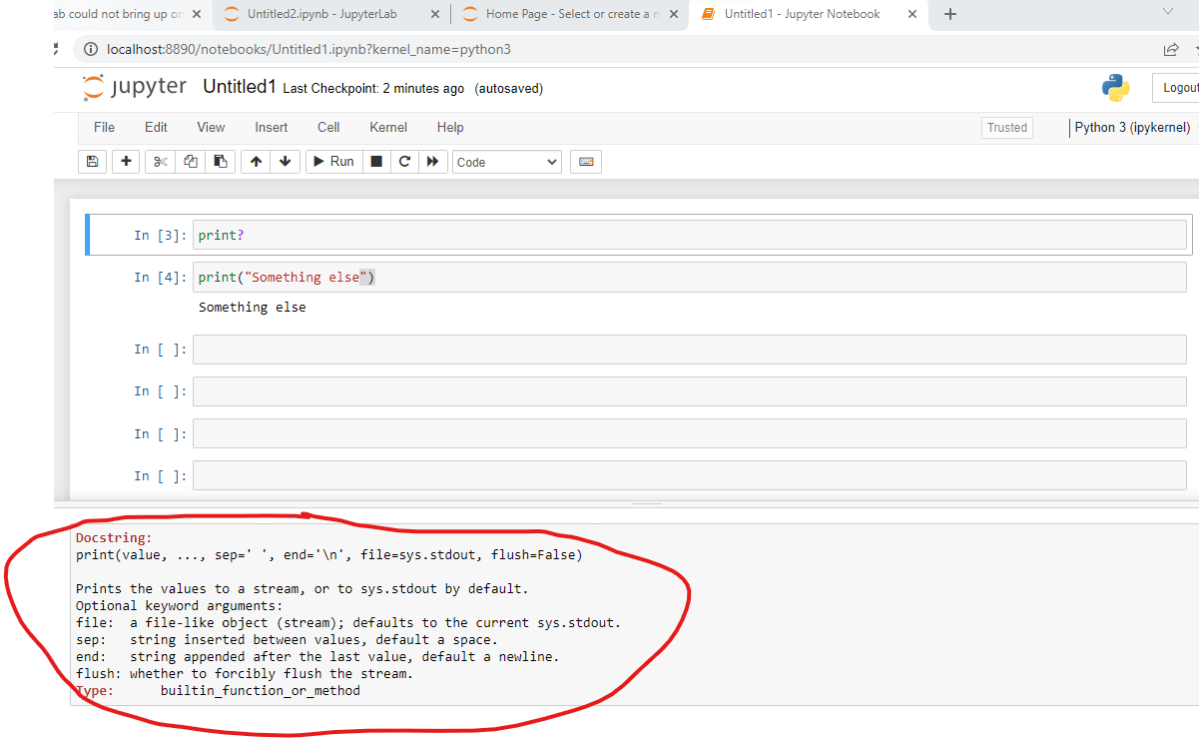
Task: Save and checkpoint the notebook
Action: click(92, 161)
